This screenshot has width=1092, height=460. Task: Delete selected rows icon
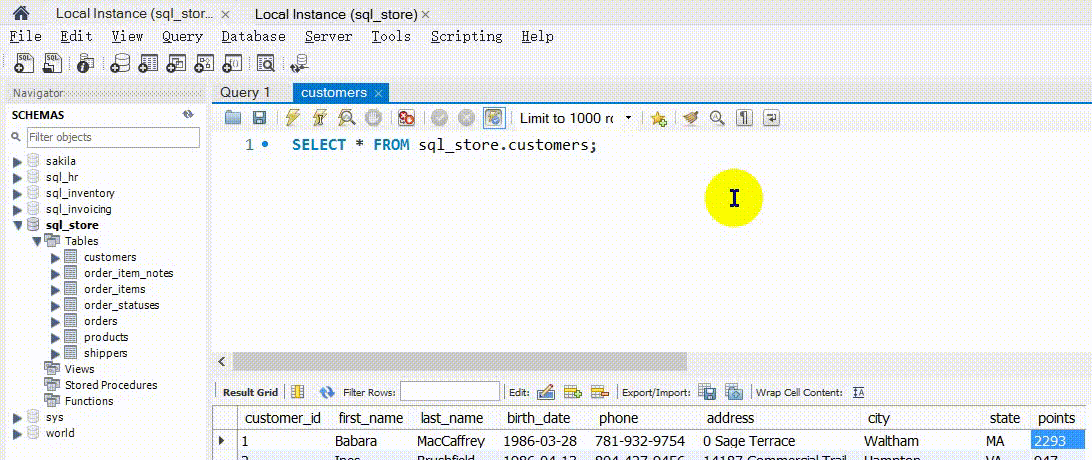[600, 392]
